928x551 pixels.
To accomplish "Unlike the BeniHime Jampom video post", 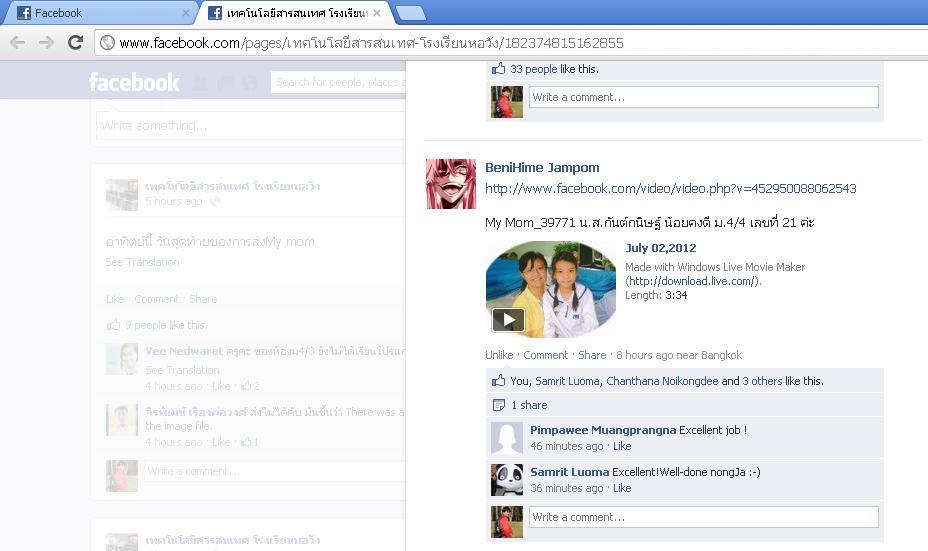I will (499, 355).
